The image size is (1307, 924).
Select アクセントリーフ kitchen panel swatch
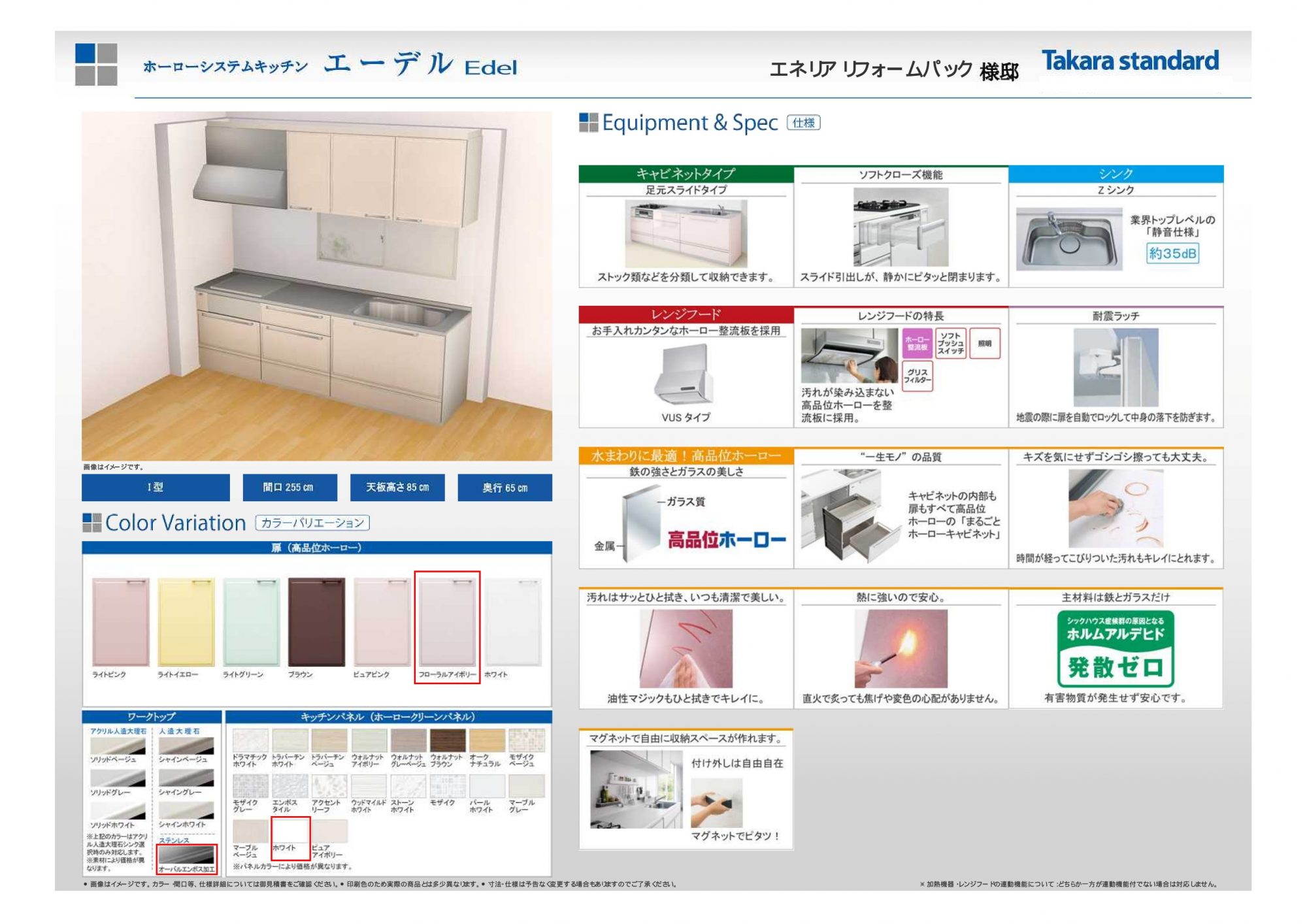pyautogui.click(x=329, y=786)
